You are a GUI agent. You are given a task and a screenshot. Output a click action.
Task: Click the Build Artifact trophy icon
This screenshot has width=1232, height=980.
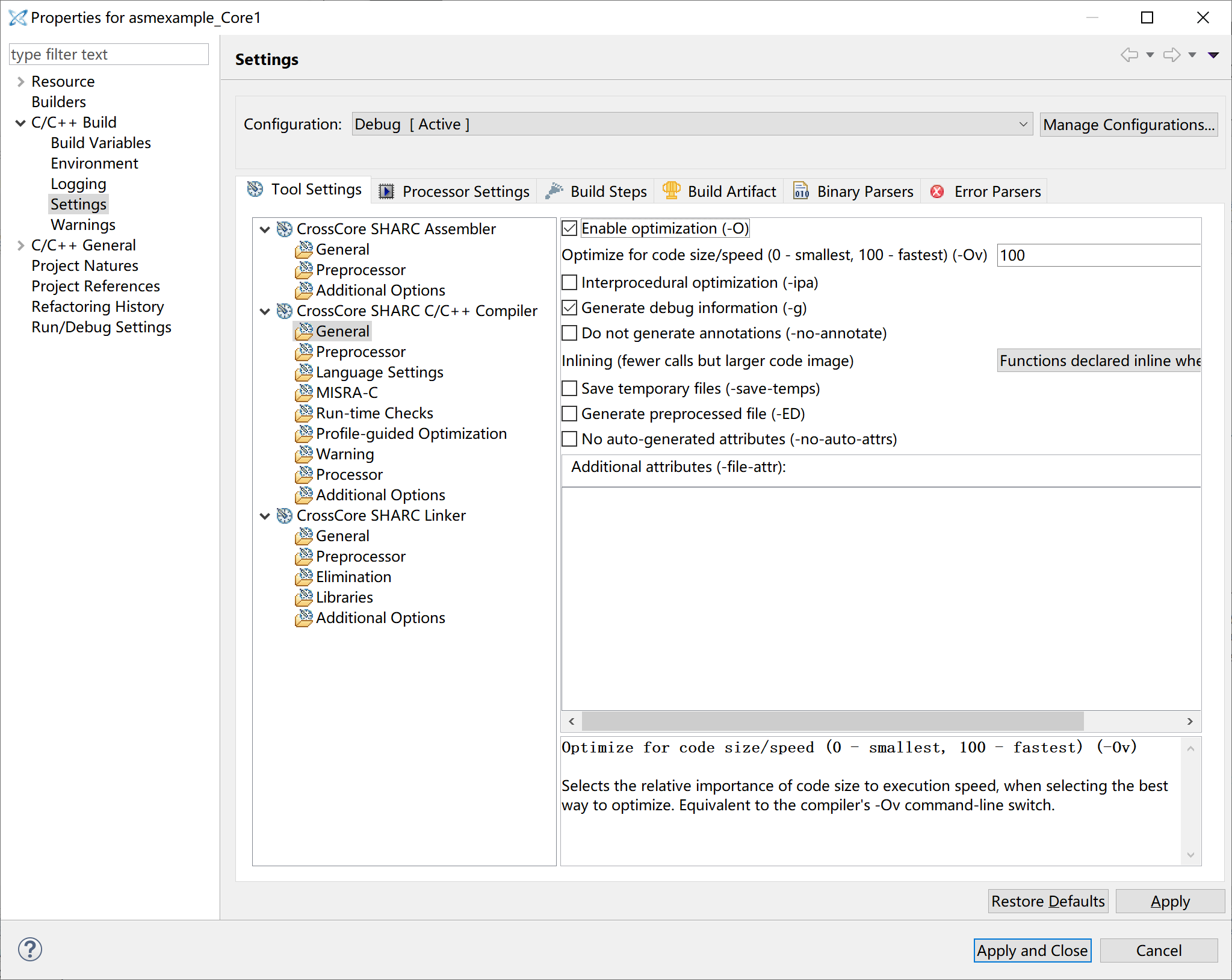(x=671, y=190)
